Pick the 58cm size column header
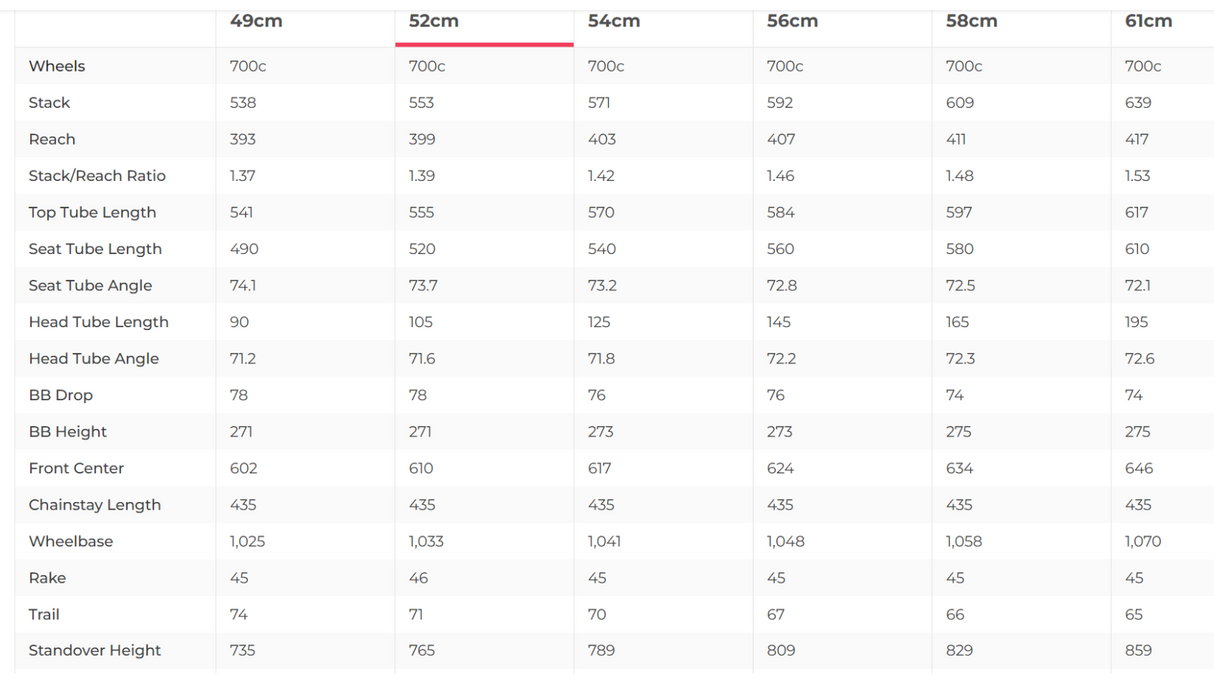1214x683 pixels. pos(971,21)
